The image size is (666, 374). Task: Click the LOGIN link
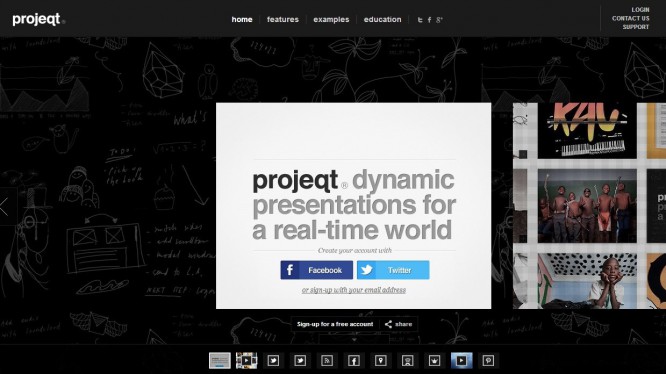pos(640,10)
